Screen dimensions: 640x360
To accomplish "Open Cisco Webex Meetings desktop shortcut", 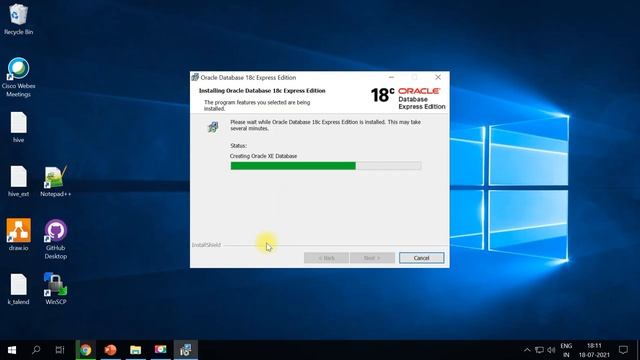I will [x=18, y=77].
